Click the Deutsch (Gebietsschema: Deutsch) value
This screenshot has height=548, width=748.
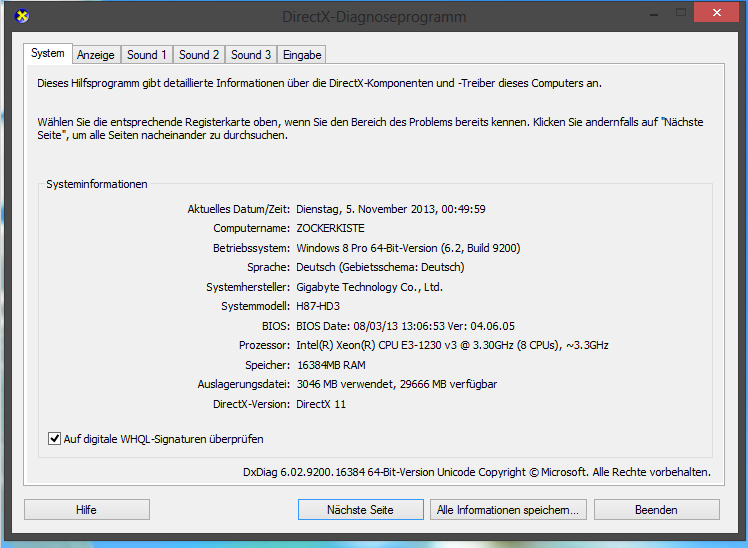click(380, 267)
